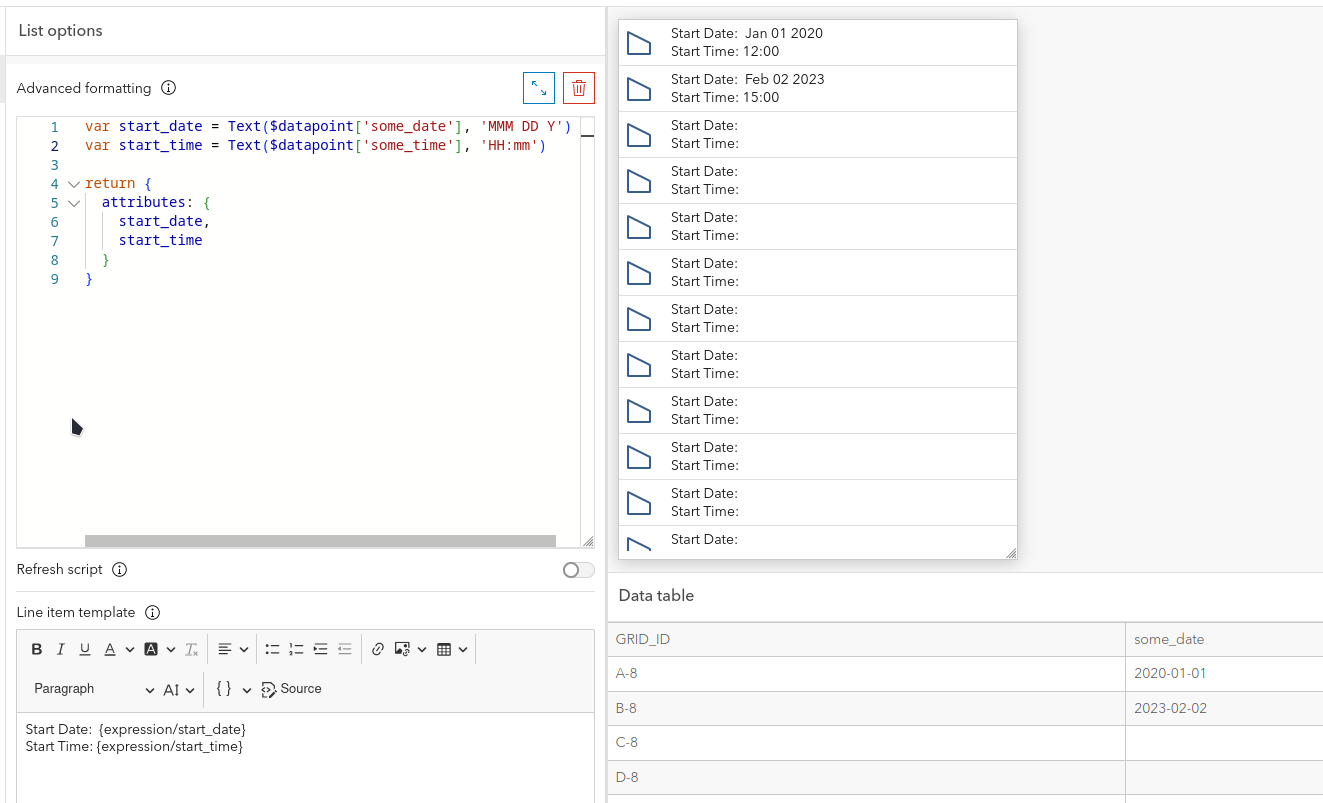Apply underline formatting
Screen dimensions: 1323x803
84,648
